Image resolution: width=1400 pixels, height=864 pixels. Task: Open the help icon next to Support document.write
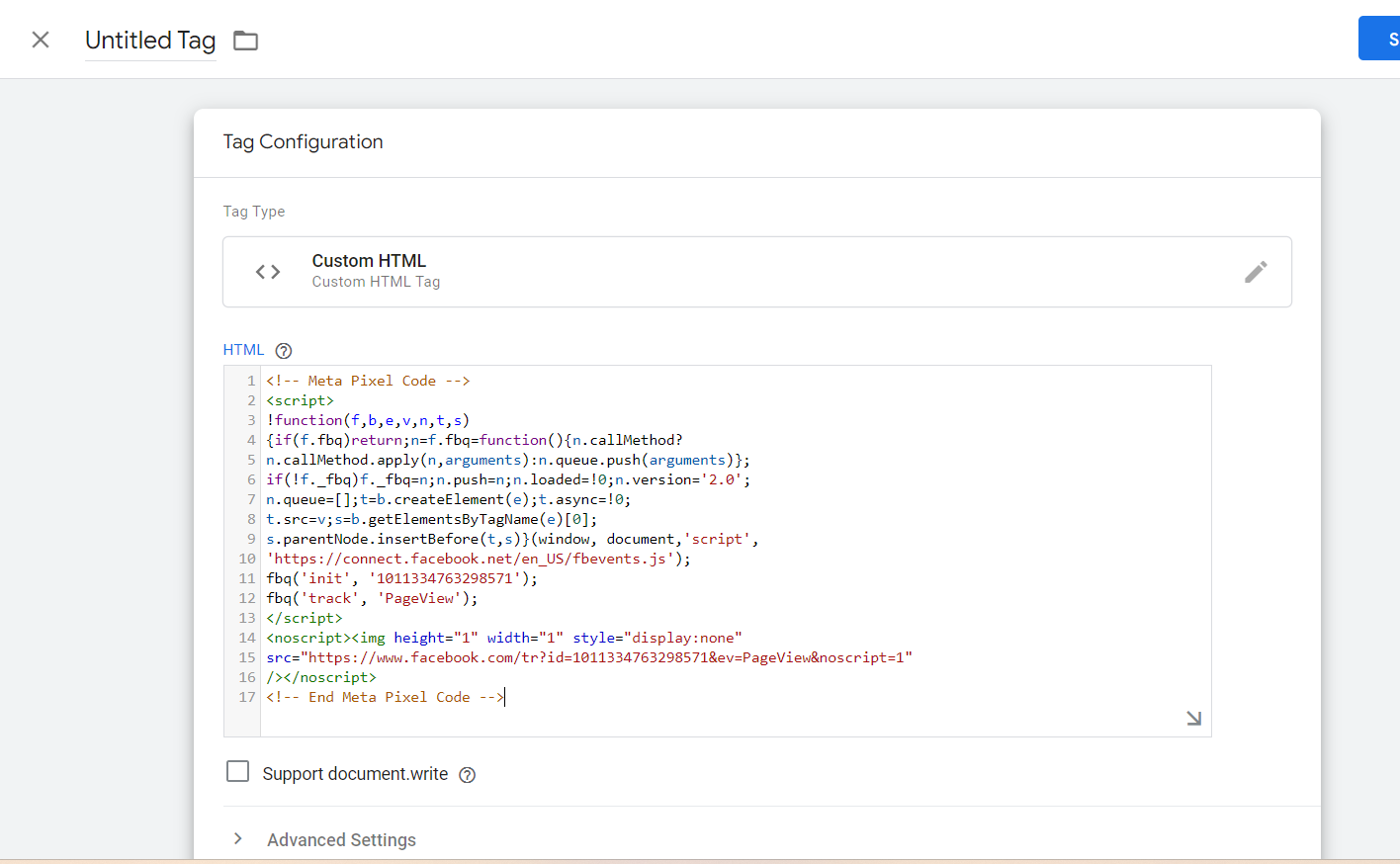pyautogui.click(x=468, y=775)
